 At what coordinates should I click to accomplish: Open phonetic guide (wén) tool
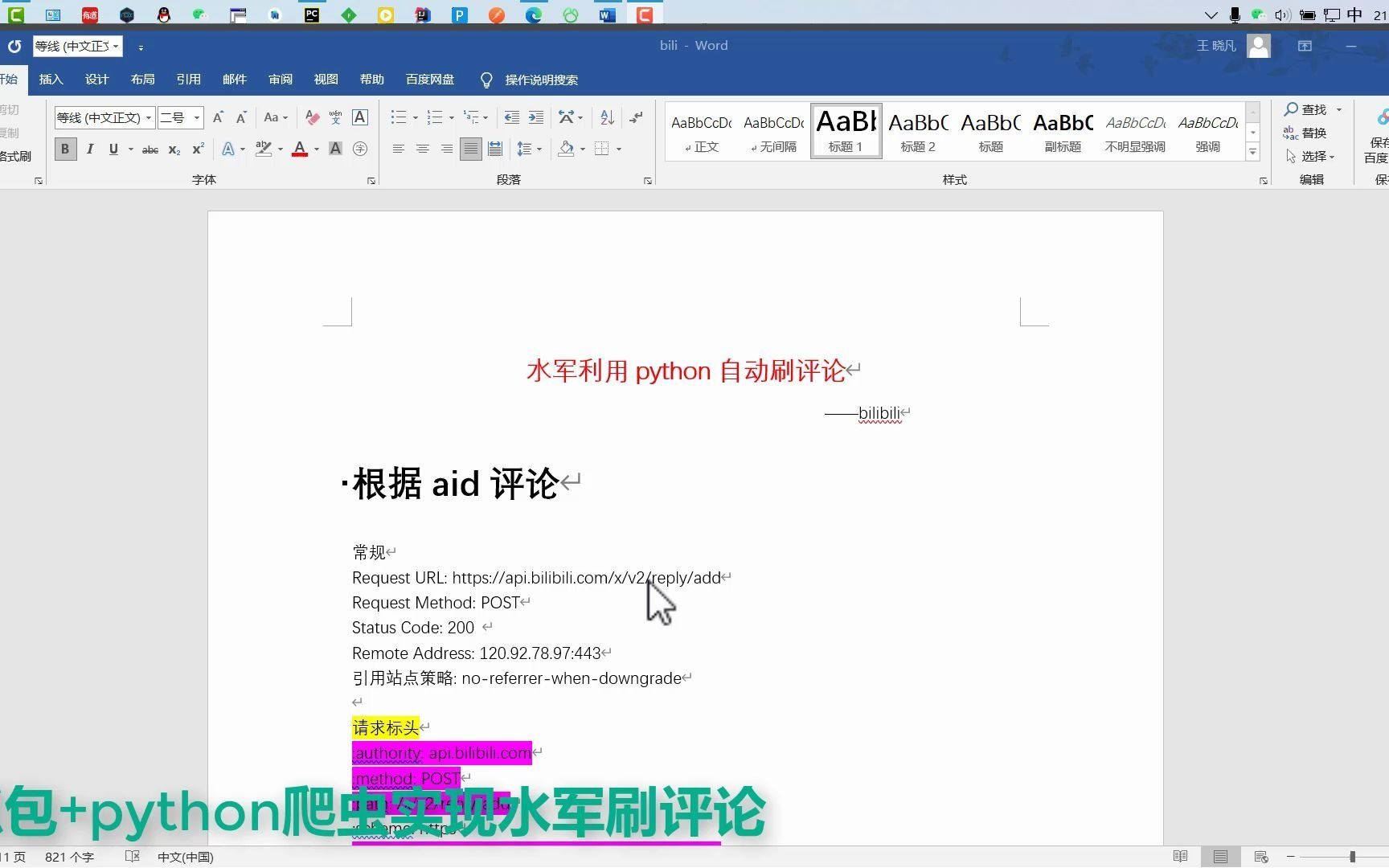pyautogui.click(x=336, y=117)
